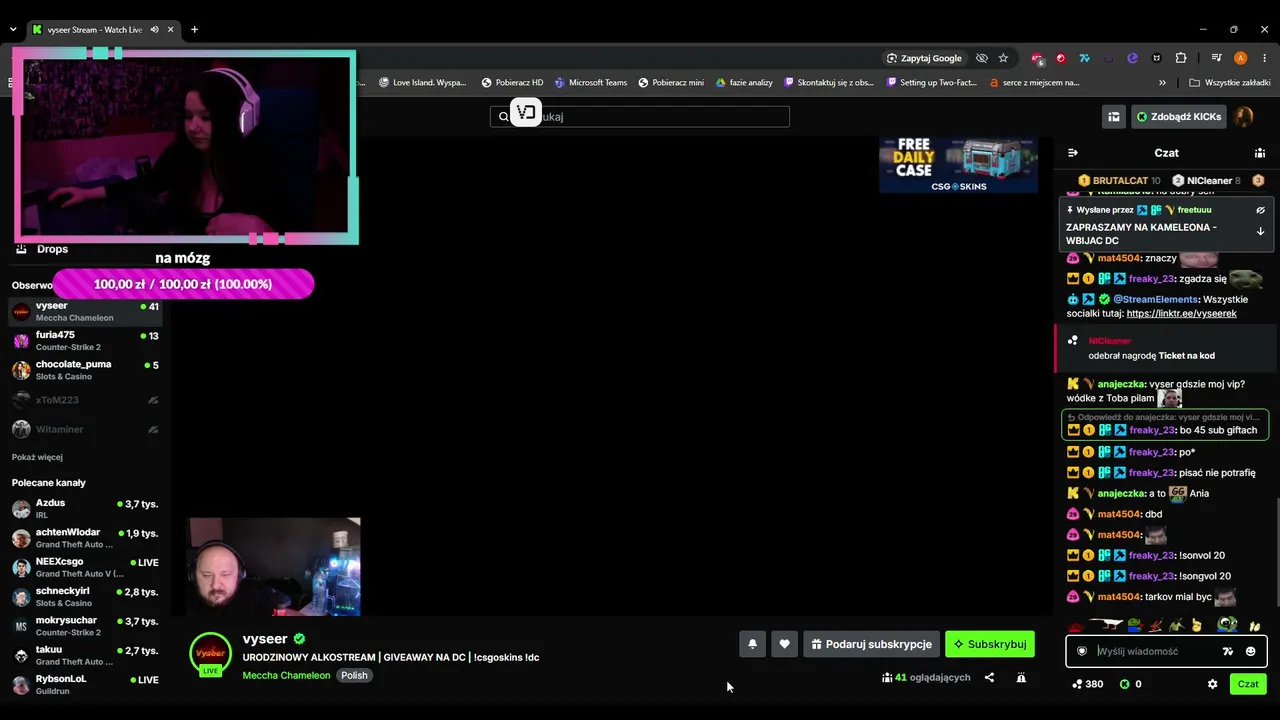This screenshot has height=720, width=1280.
Task: Open the emoji picker in chat
Action: (1250, 651)
